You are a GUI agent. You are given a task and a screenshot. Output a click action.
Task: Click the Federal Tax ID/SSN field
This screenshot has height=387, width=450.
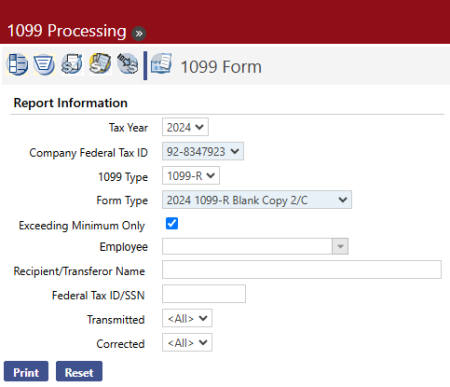point(204,294)
